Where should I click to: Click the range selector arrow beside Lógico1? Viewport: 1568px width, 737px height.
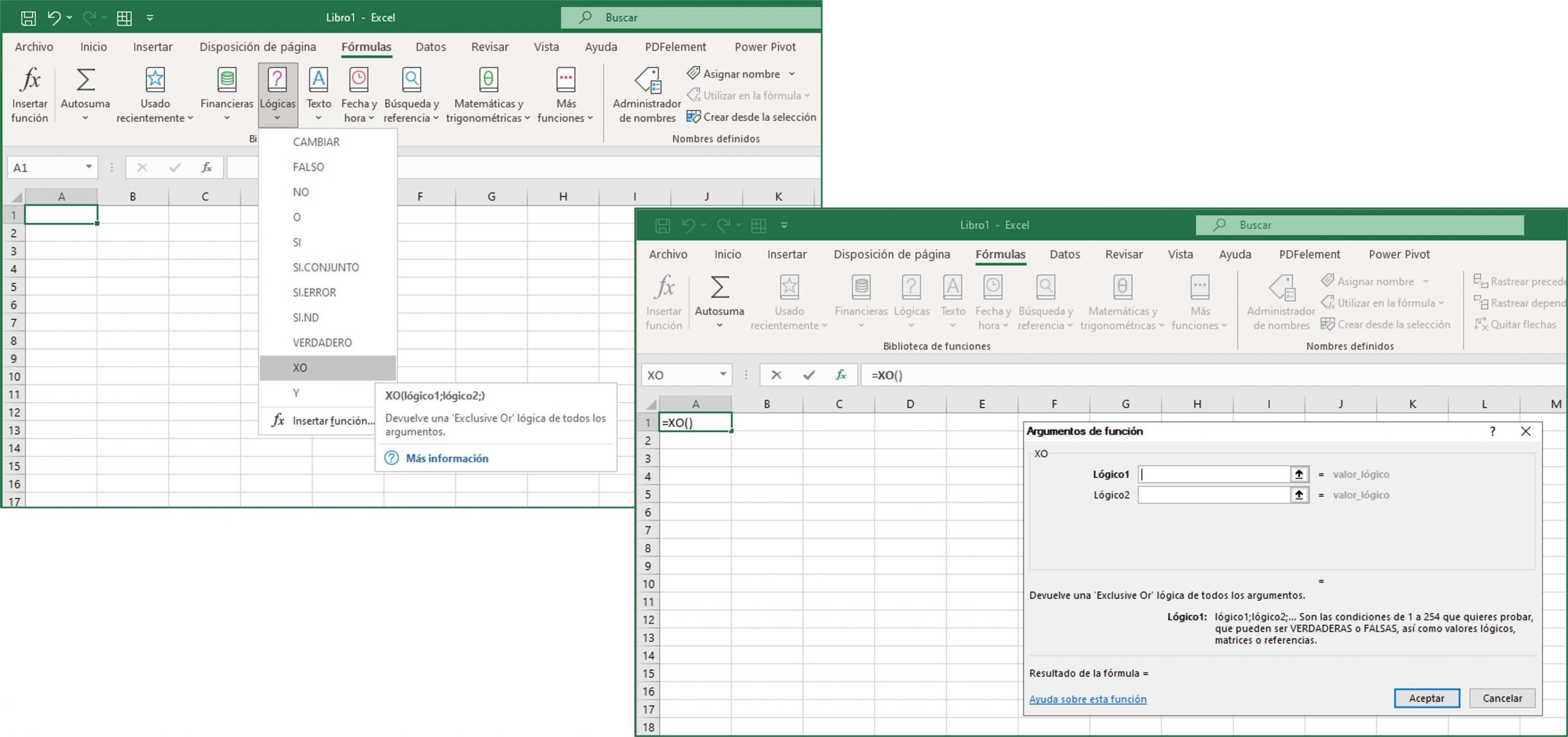tap(1300, 474)
